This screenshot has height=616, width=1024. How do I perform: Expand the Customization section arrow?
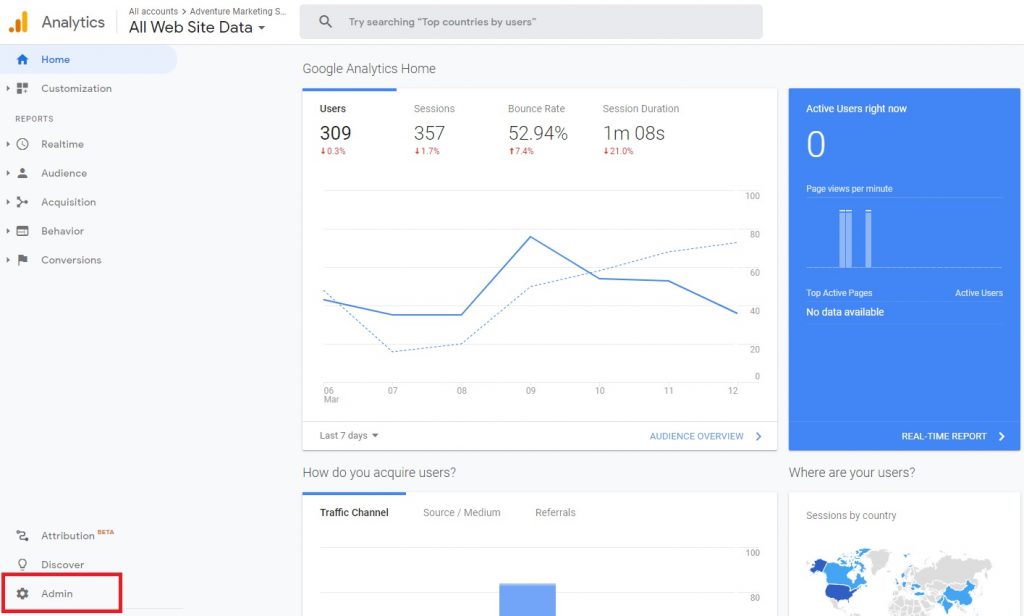pyautogui.click(x=8, y=88)
